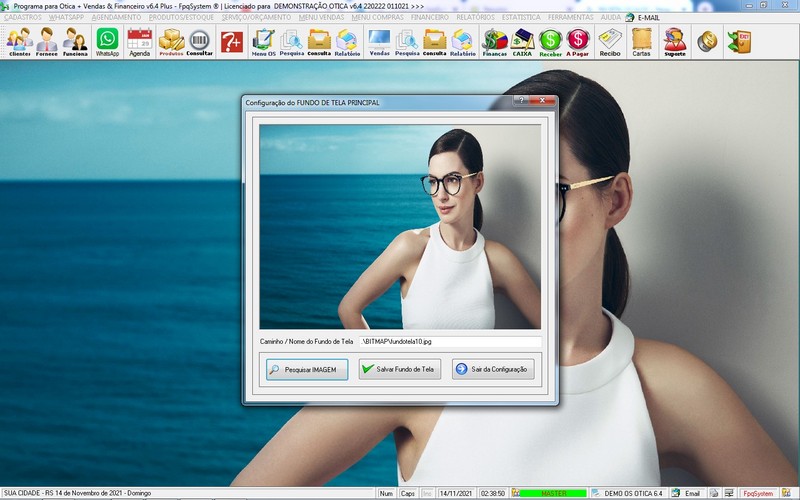Open the Fornece suppliers icon
This screenshot has width=800, height=500.
[47, 42]
